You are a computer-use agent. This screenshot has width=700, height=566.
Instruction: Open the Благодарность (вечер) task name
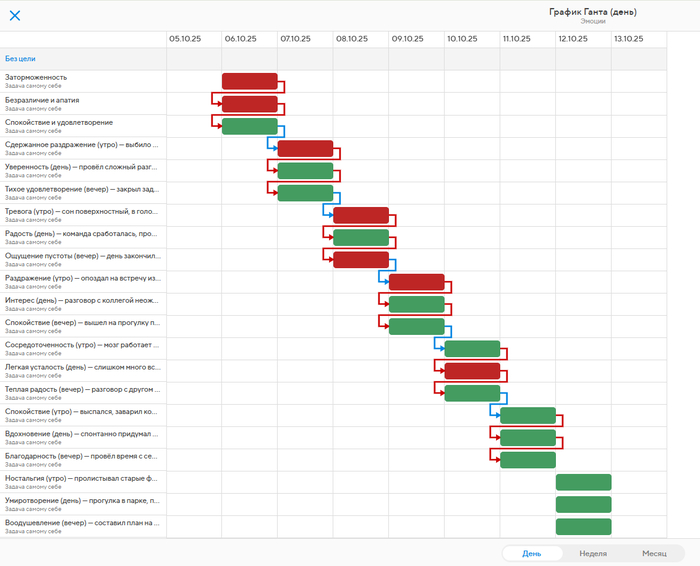80,456
